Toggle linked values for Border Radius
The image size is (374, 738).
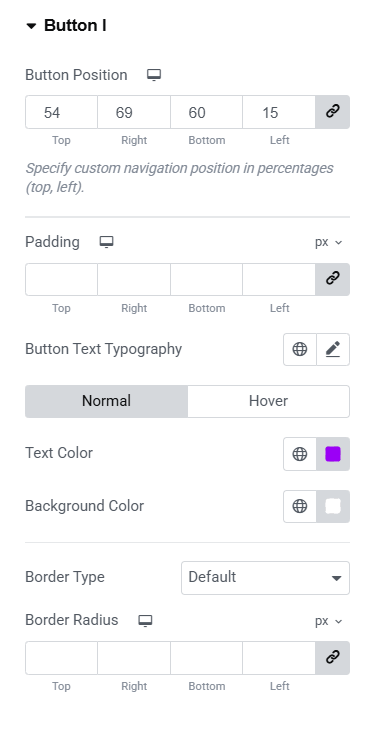(333, 658)
